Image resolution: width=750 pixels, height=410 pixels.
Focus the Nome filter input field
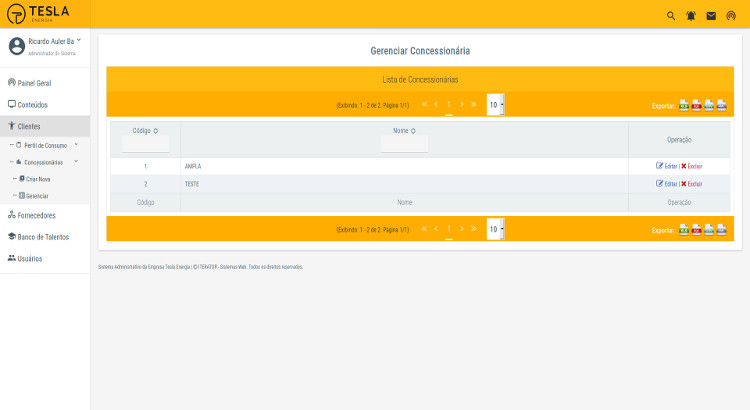point(404,144)
